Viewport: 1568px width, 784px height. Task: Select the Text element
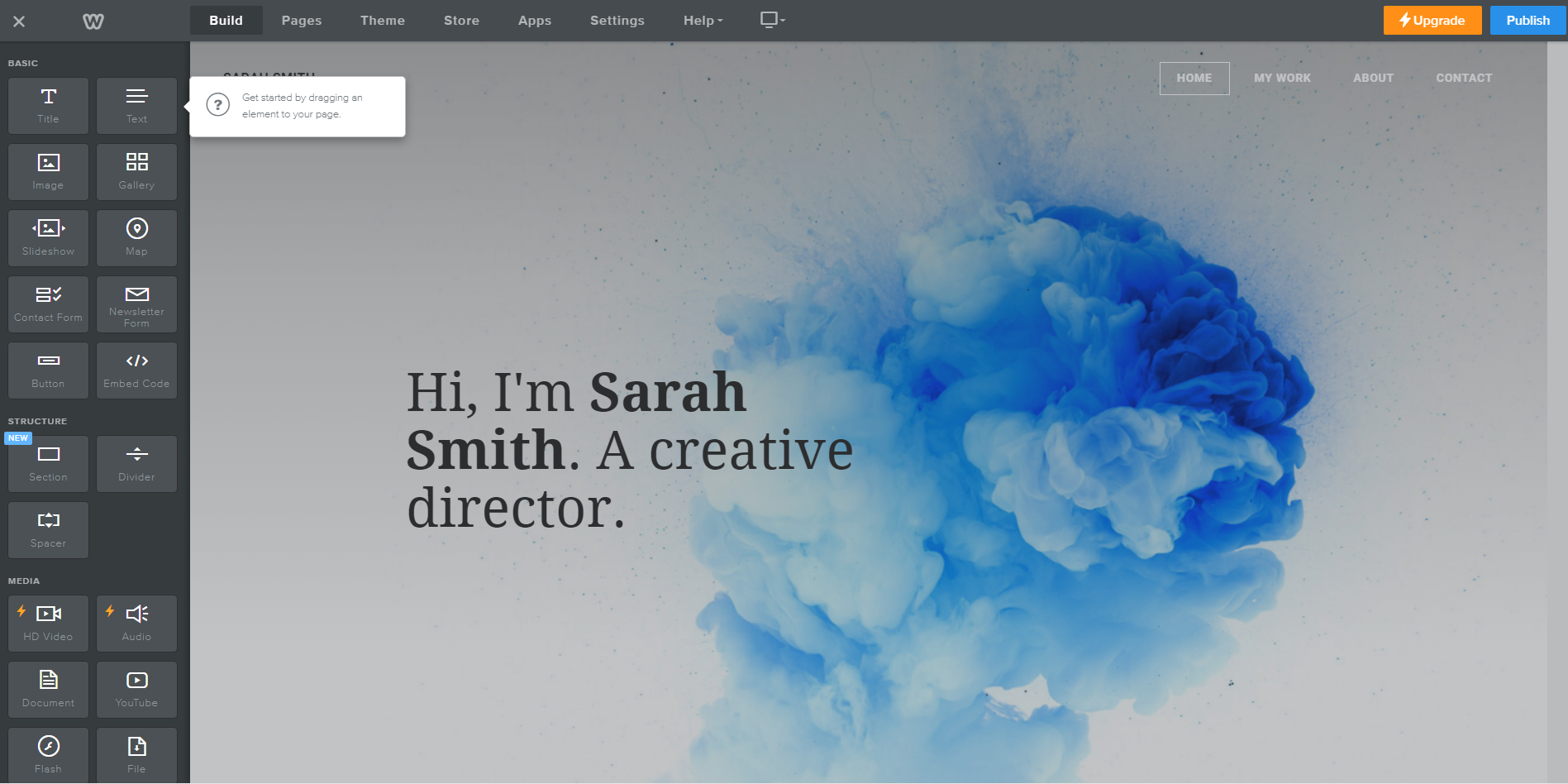tap(136, 106)
